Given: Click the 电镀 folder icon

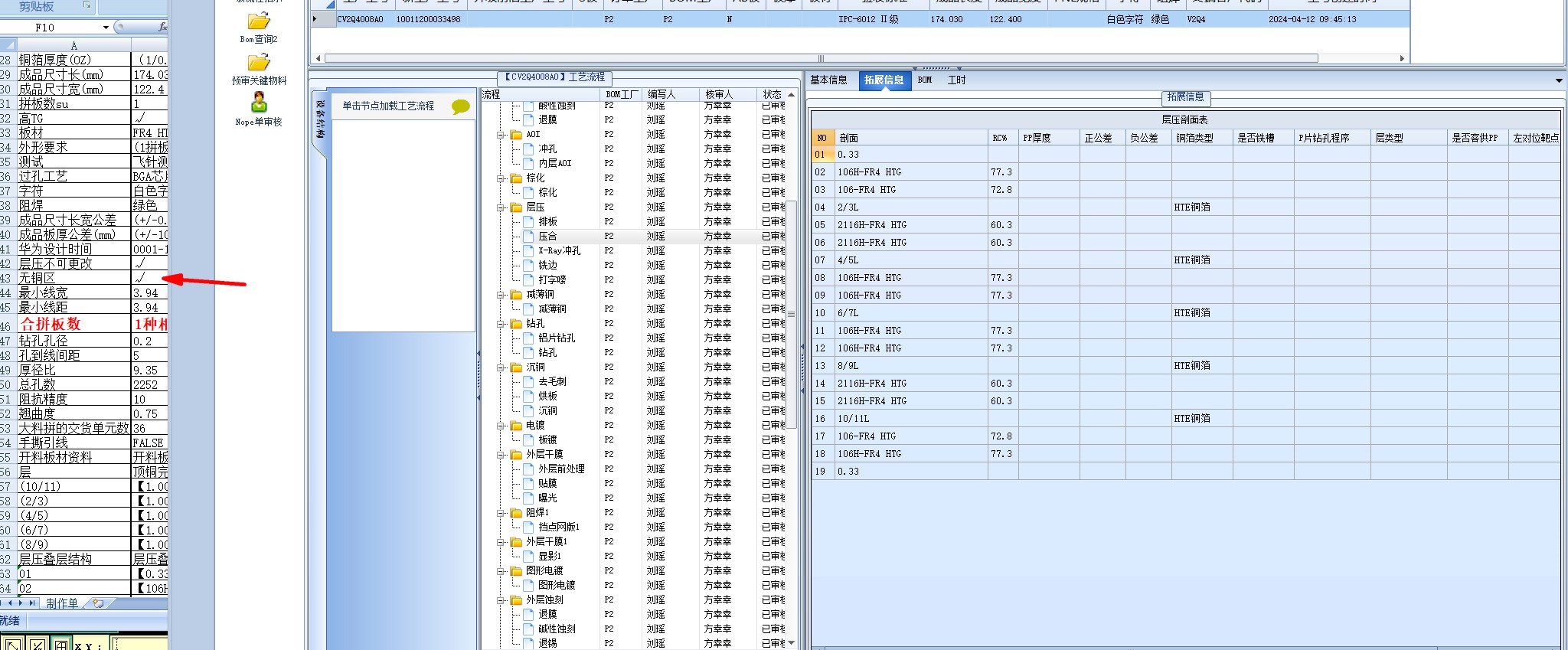Looking at the screenshot, I should pos(516,426).
